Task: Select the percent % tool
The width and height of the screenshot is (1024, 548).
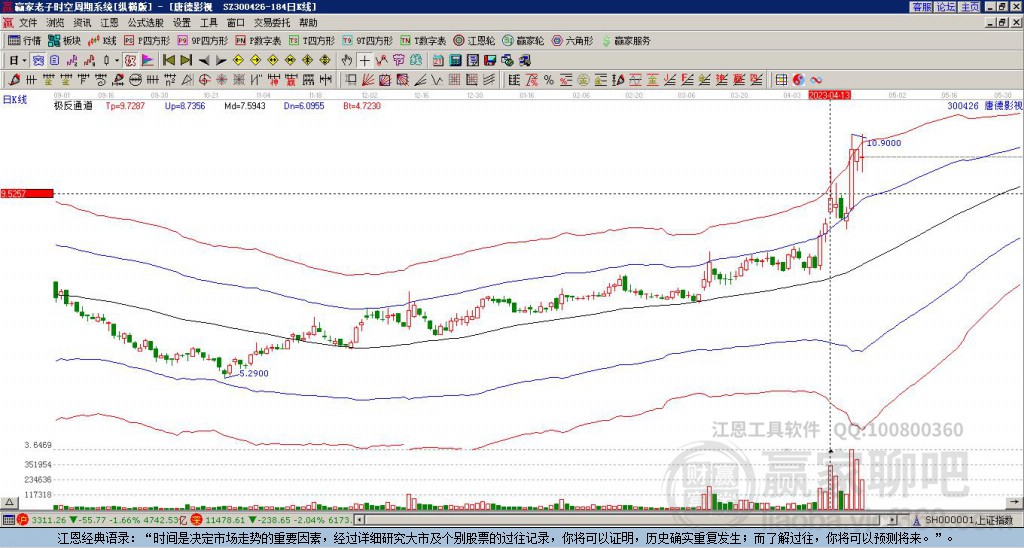Action: [x=549, y=80]
